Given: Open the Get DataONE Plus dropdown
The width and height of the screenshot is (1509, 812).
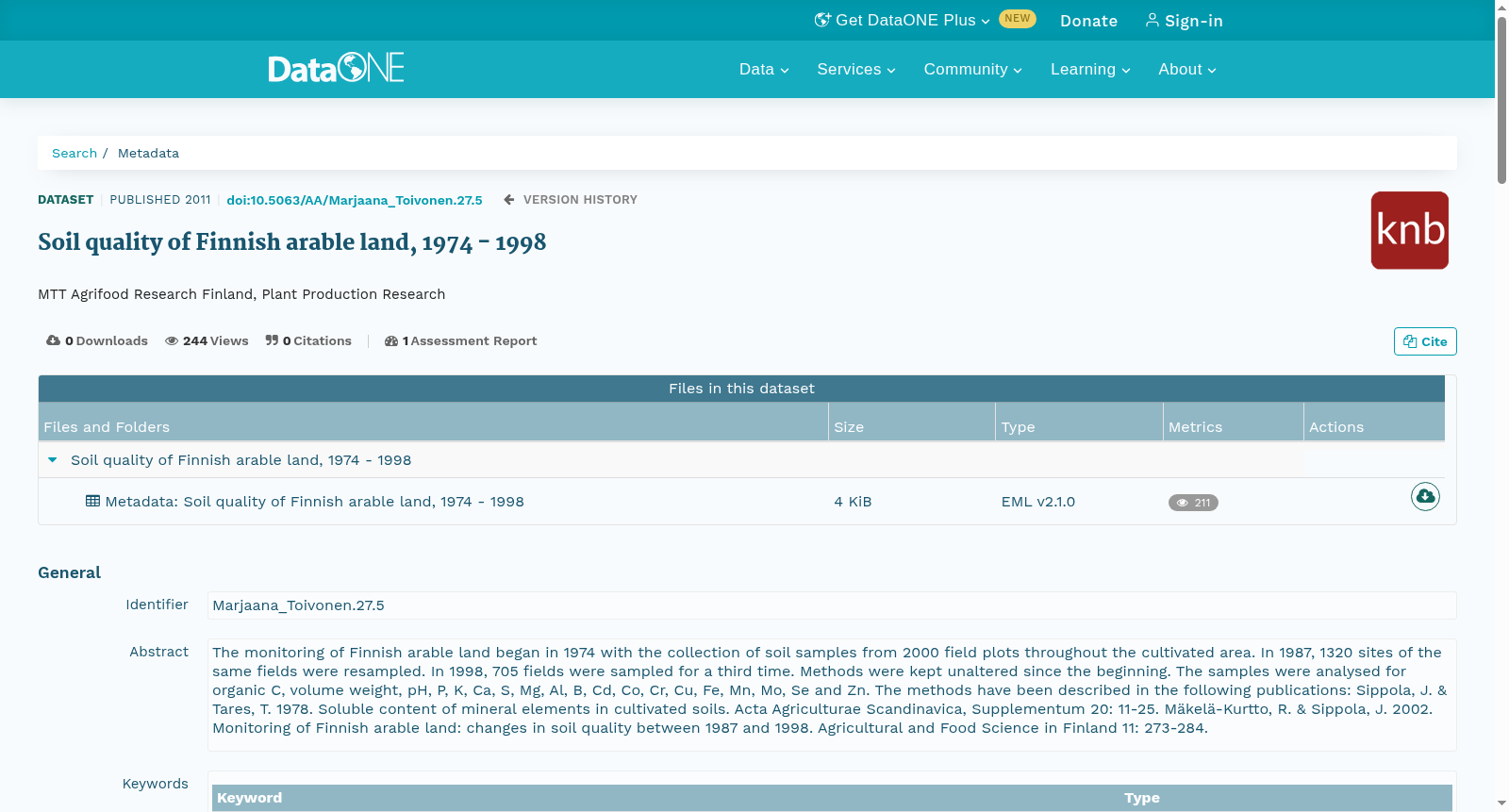Looking at the screenshot, I should [x=903, y=20].
